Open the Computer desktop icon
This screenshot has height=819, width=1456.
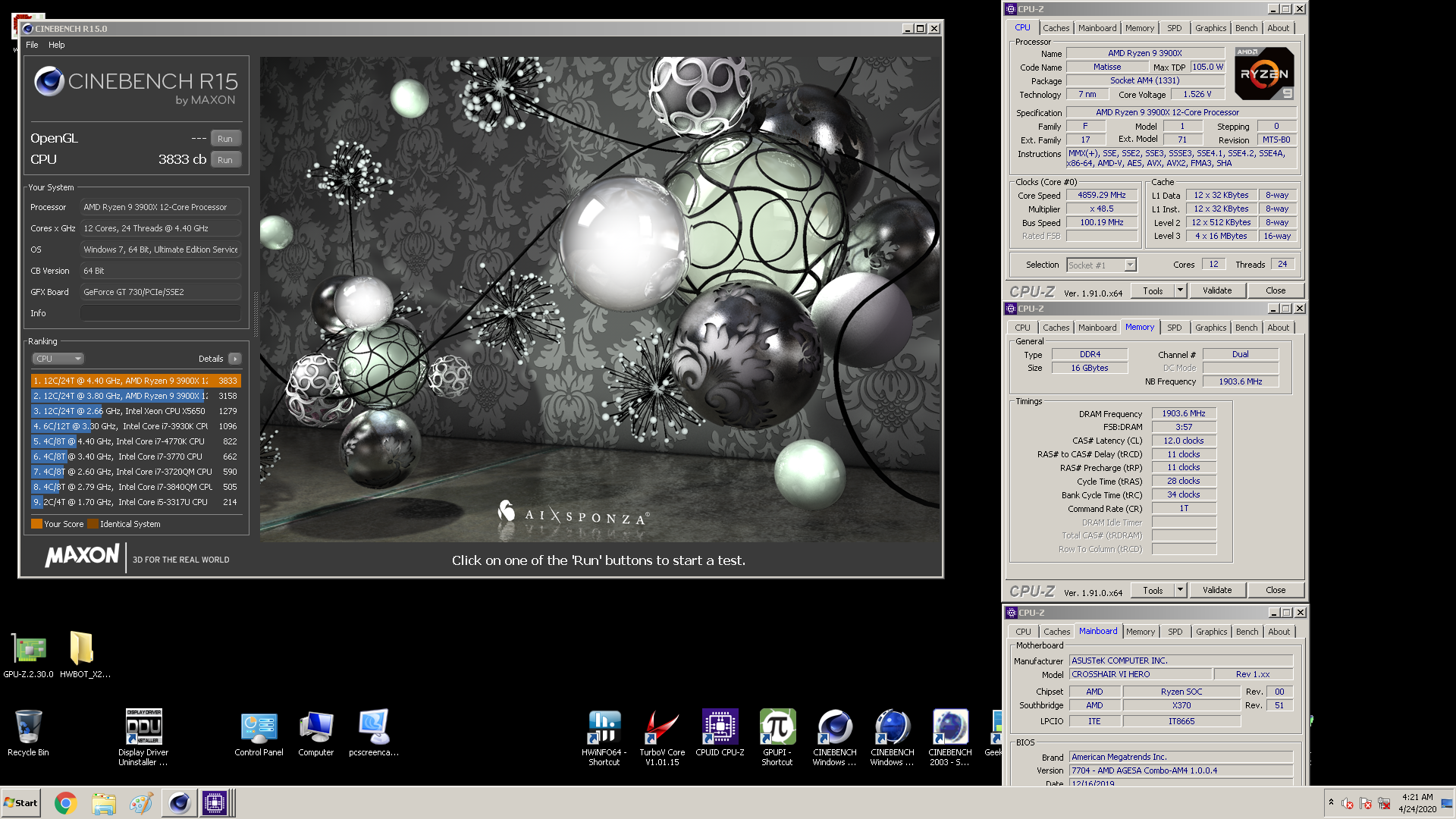[x=316, y=733]
